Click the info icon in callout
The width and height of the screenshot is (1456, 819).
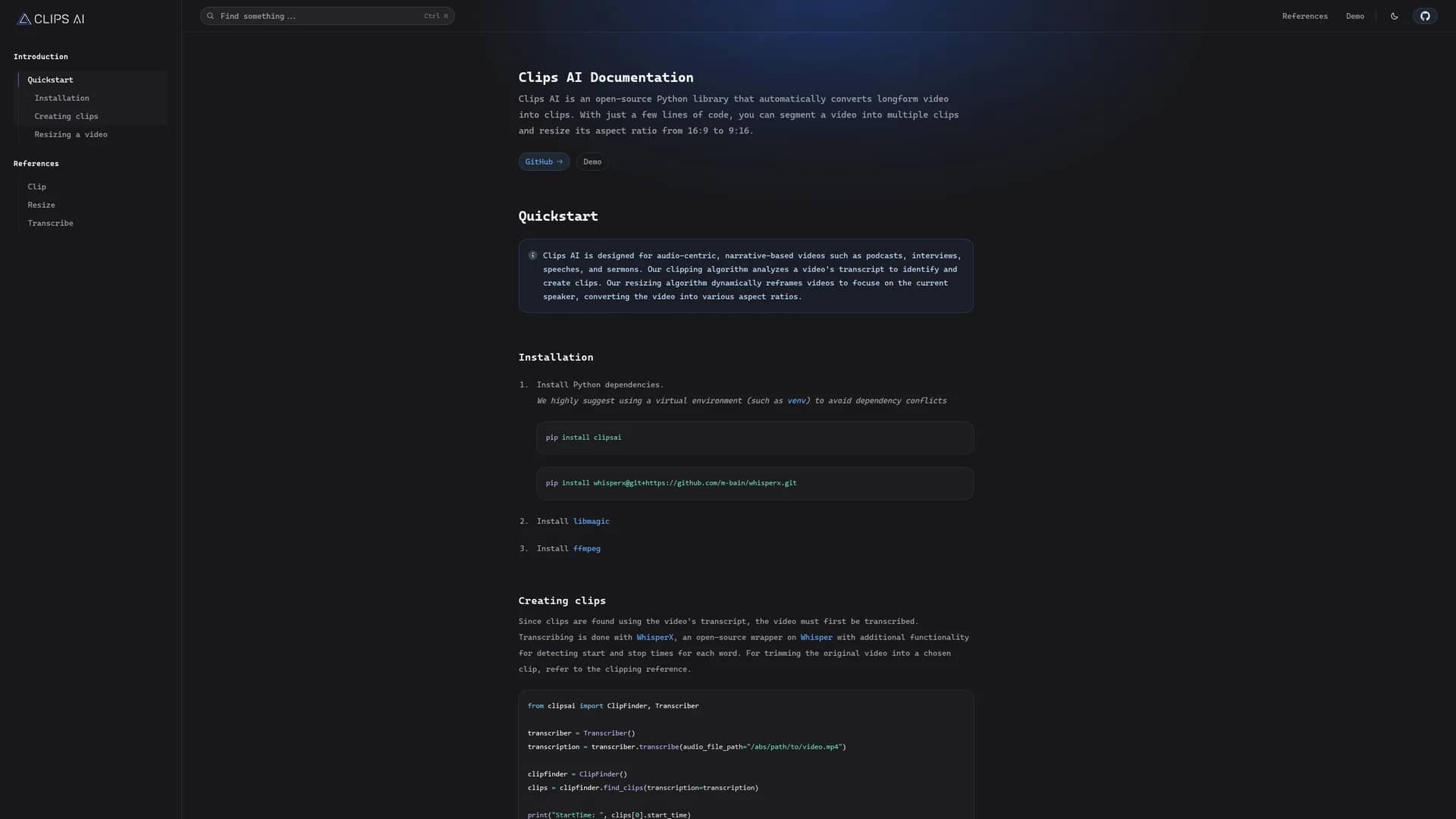532,256
